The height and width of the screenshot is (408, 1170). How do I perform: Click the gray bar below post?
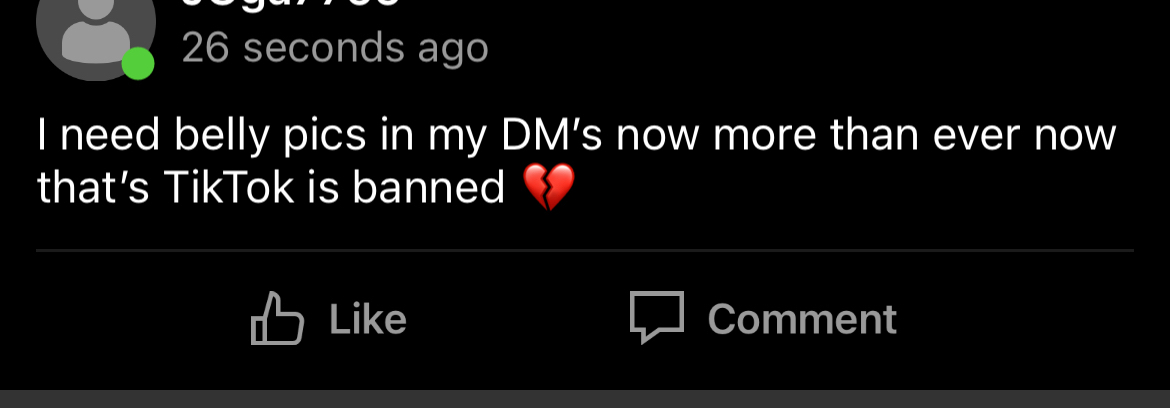click(585, 398)
